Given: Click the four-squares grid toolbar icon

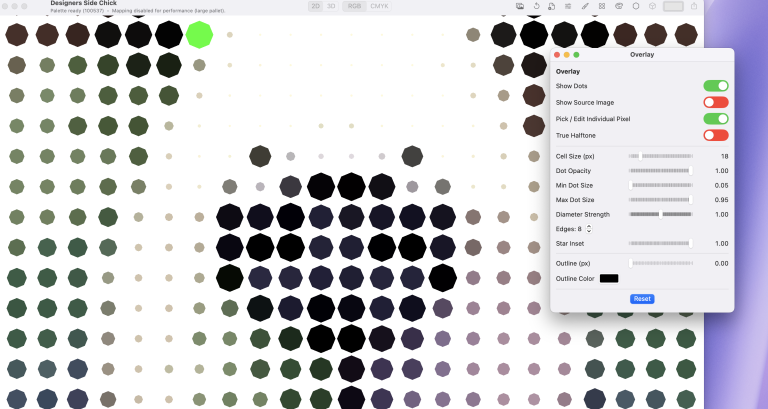Looking at the screenshot, I should [601, 6].
